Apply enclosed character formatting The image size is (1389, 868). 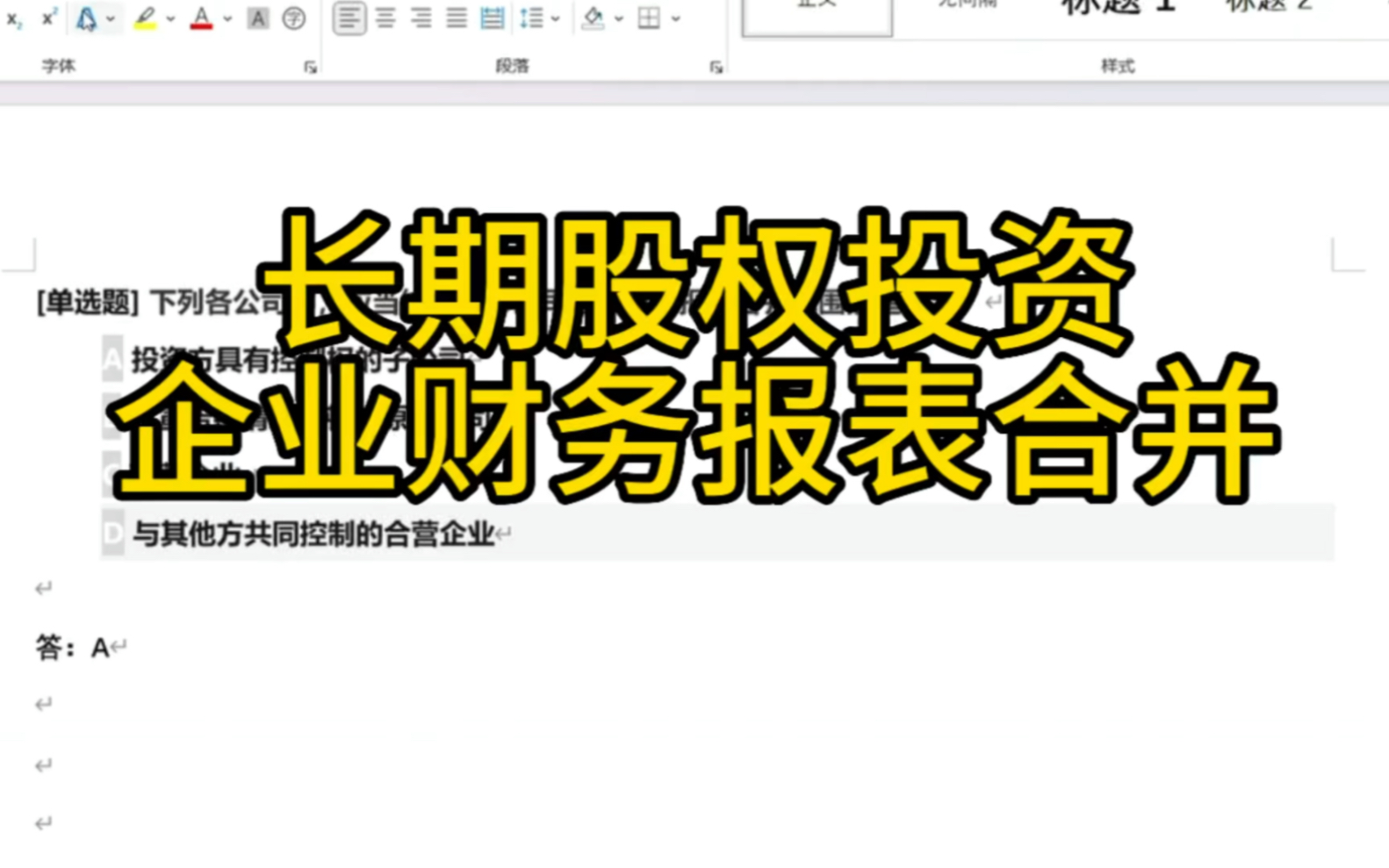click(294, 18)
